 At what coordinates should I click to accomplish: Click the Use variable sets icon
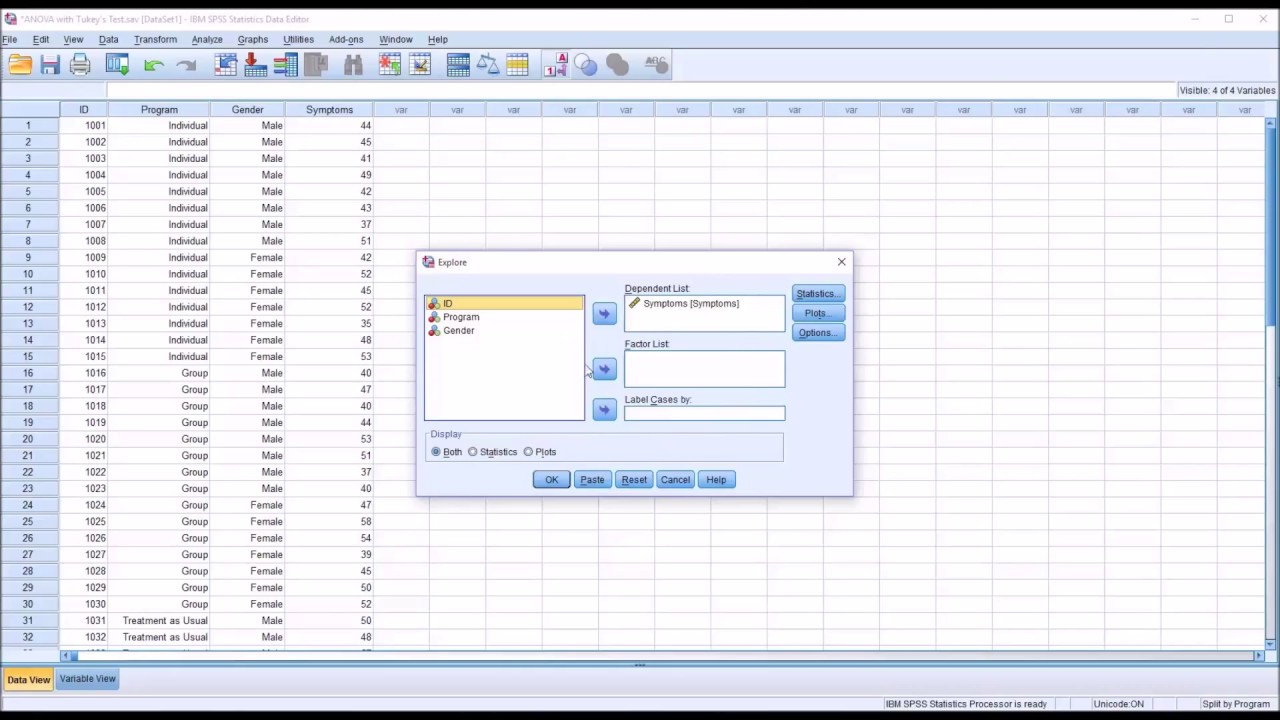coord(586,65)
